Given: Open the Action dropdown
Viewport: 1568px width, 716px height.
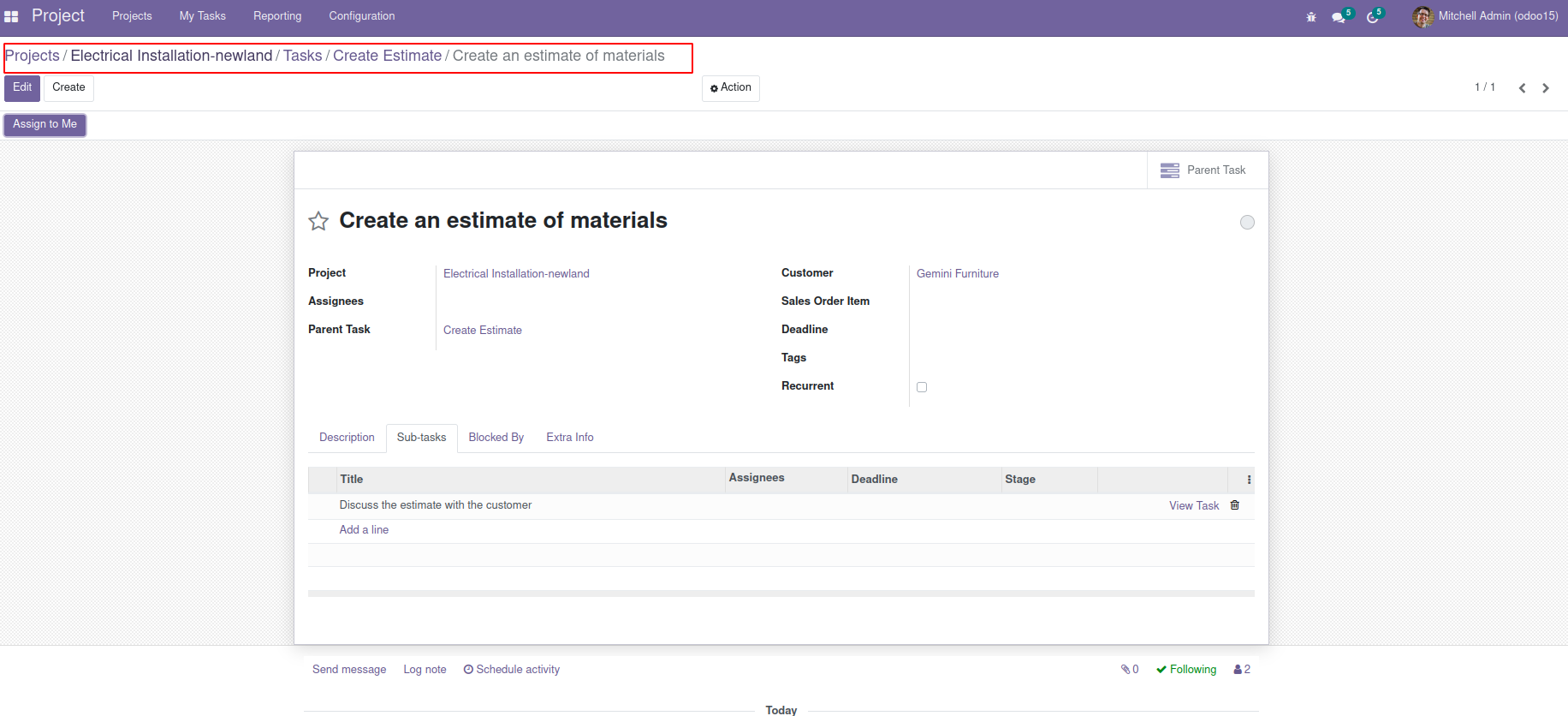Looking at the screenshot, I should tap(731, 88).
